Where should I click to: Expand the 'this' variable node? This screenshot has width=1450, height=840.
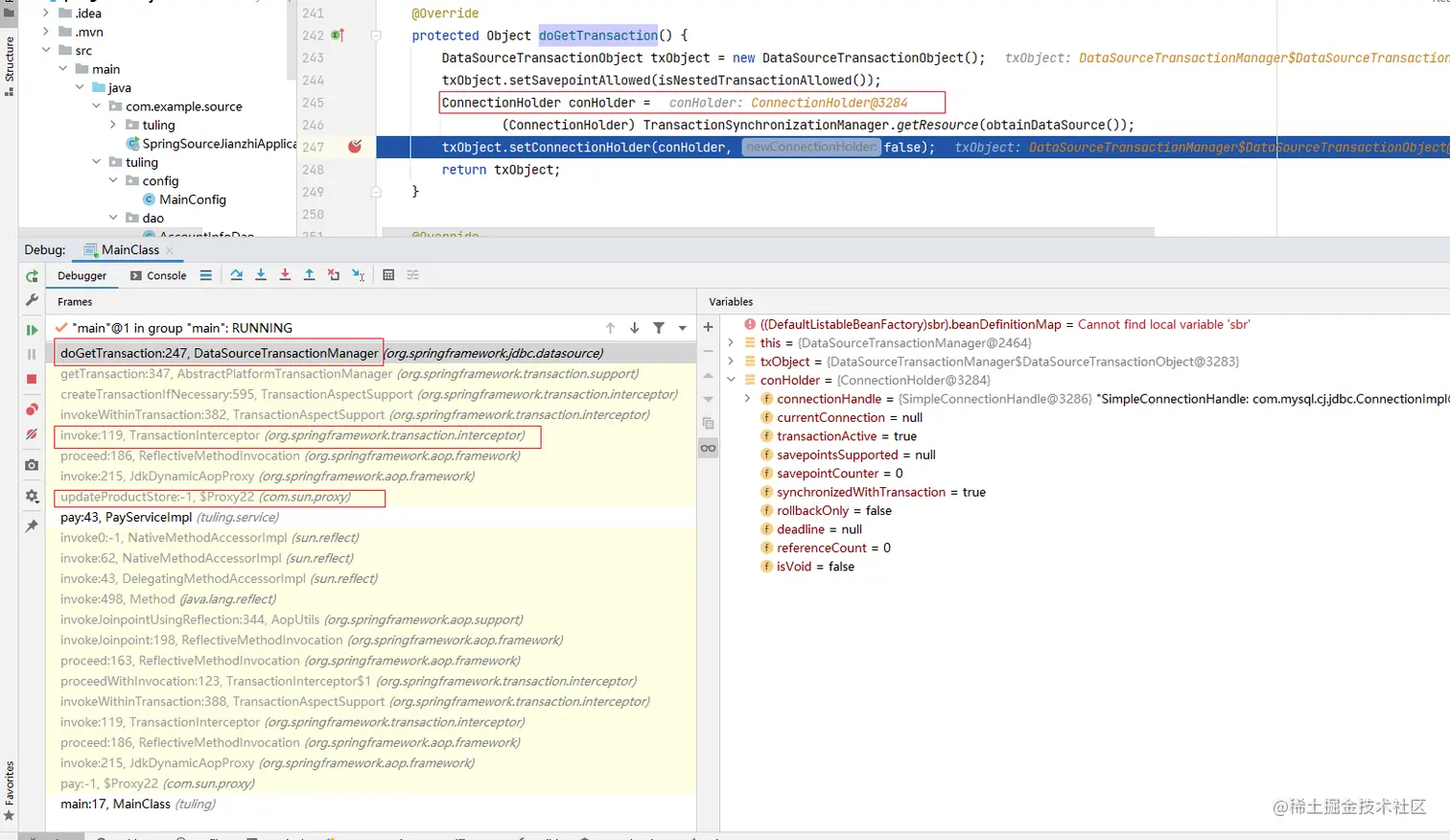731,343
